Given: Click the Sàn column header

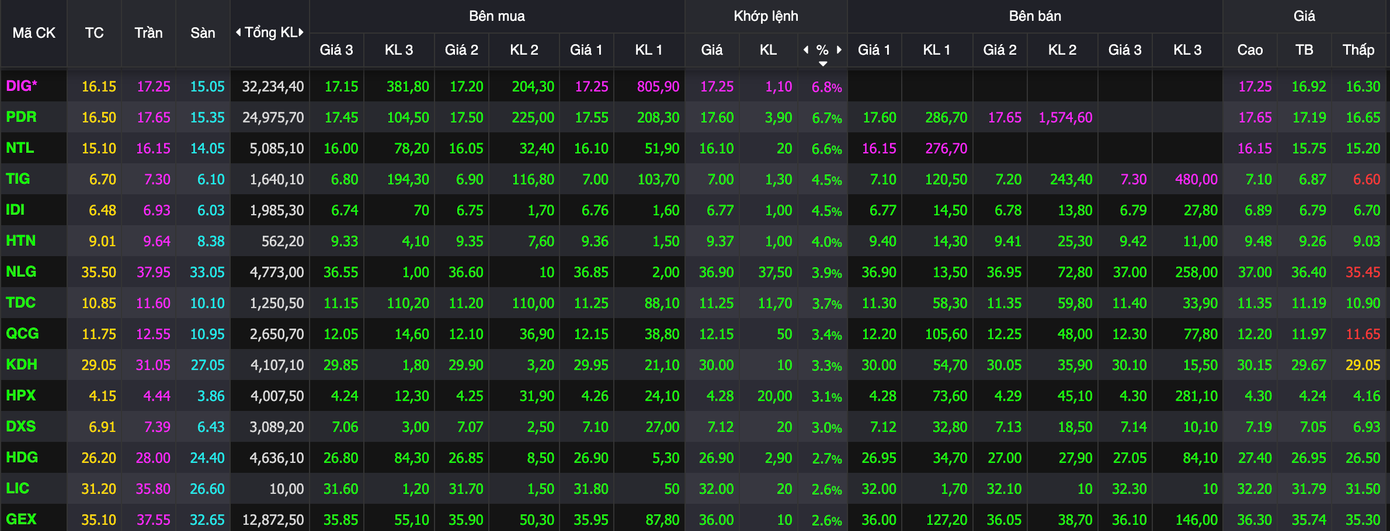Looking at the screenshot, I should [x=203, y=33].
